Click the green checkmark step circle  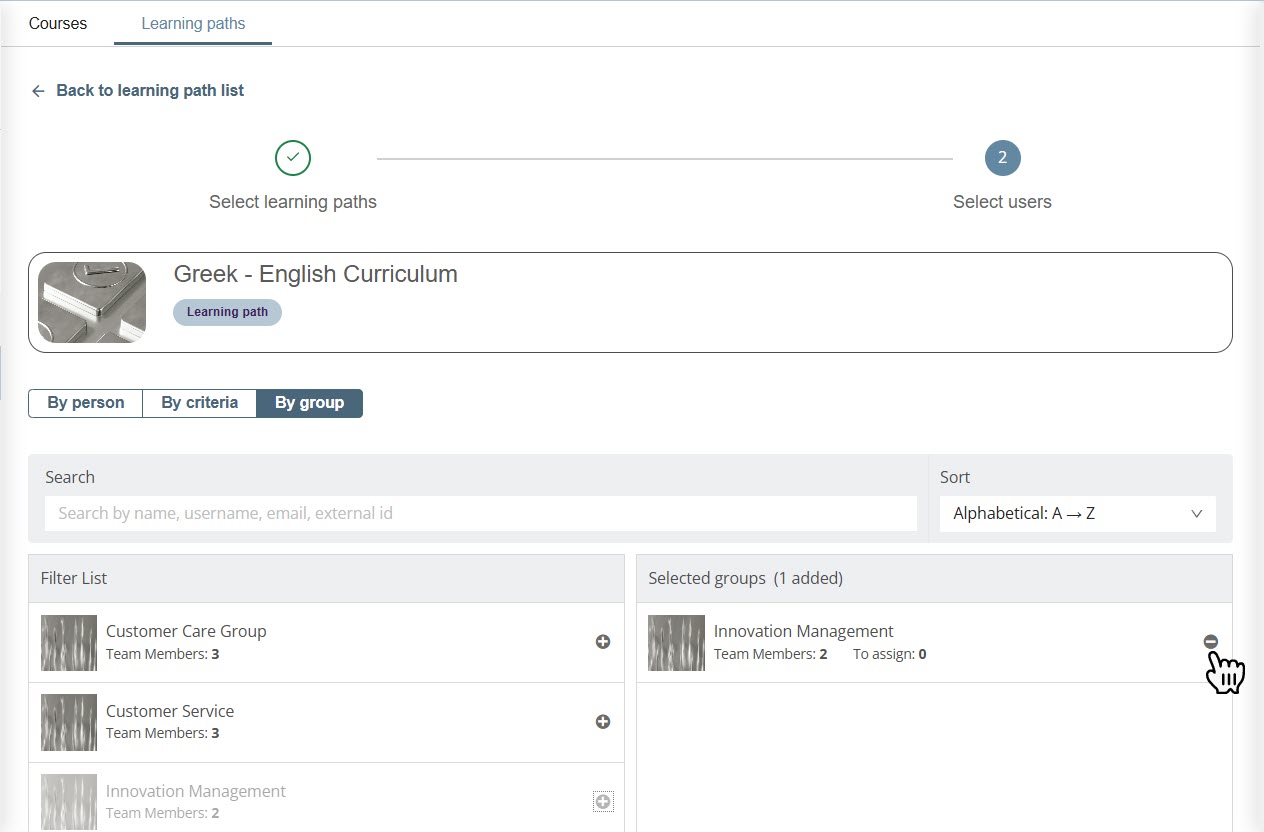293,158
